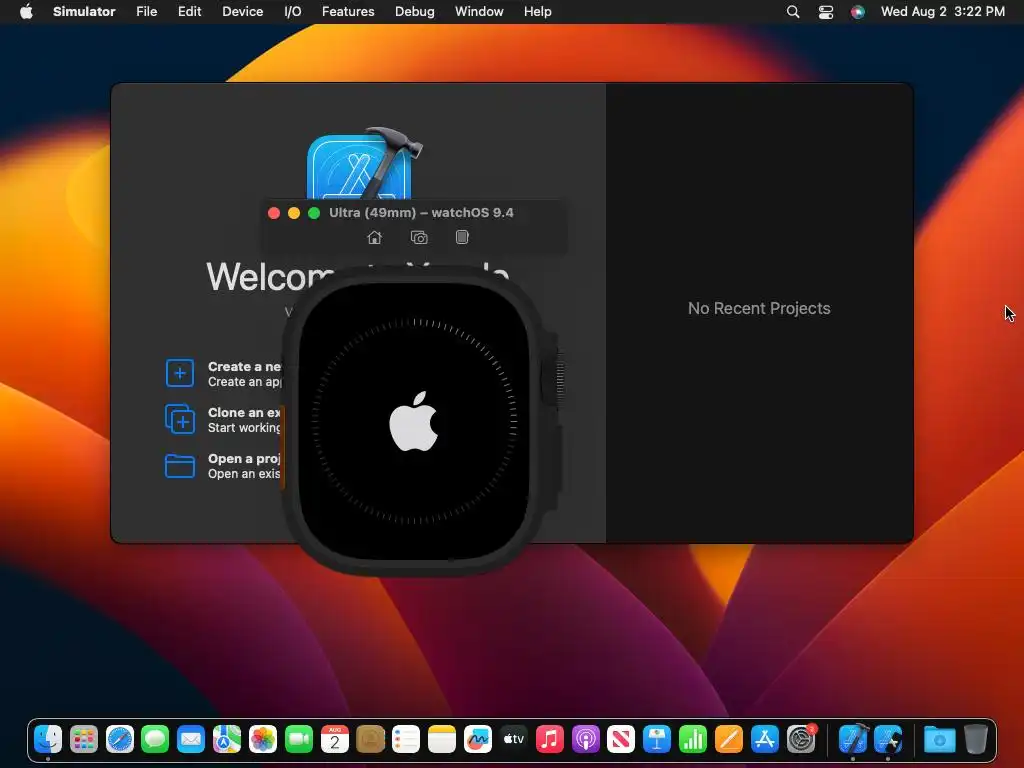The image size is (1024, 768).
Task: Activate Siri from menu bar
Action: coord(857,12)
